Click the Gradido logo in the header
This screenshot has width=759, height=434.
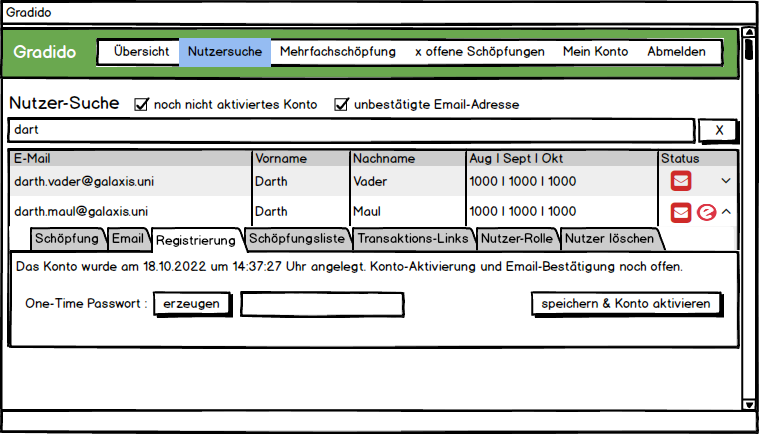[x=44, y=52]
